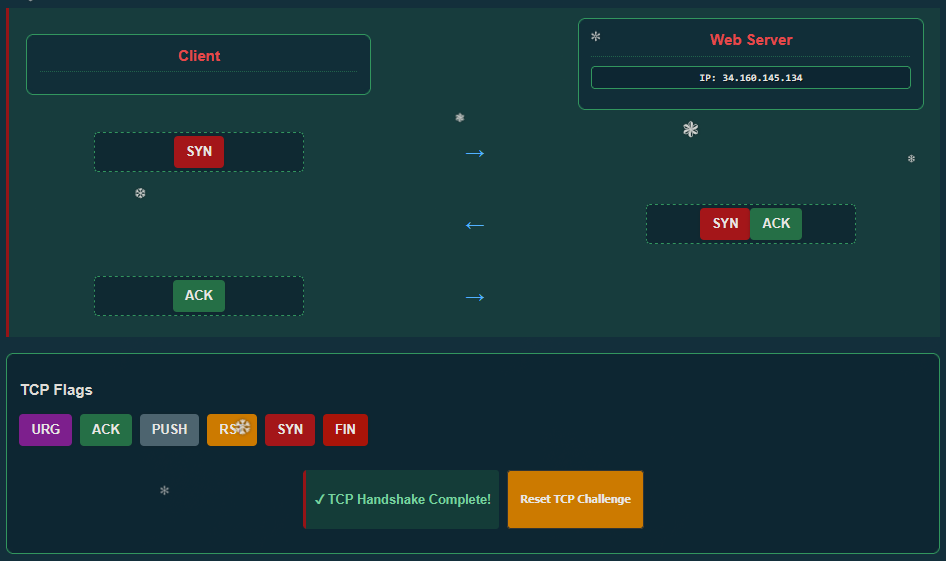Choose the red FIN flag

tap(345, 430)
